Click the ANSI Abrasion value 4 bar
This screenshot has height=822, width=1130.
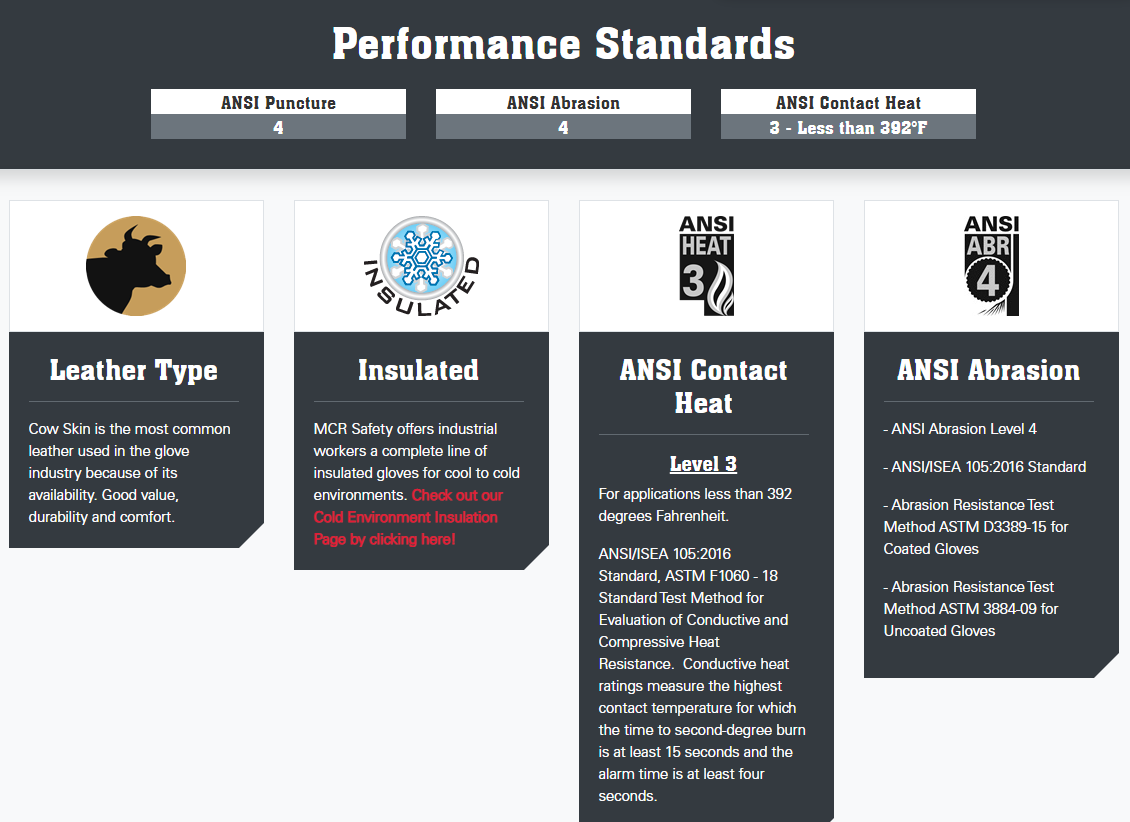[563, 128]
